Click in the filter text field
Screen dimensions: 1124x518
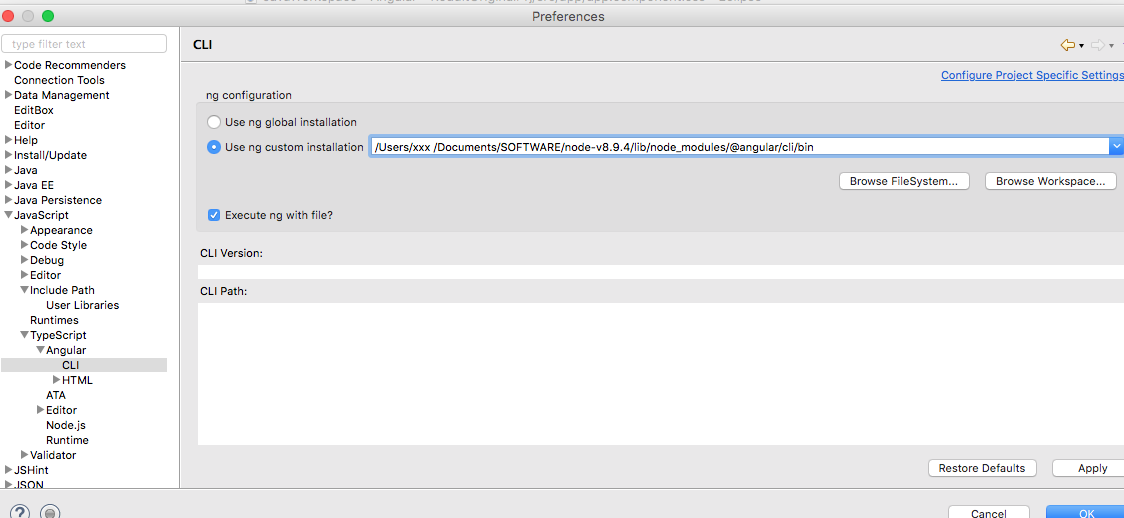click(x=85, y=44)
